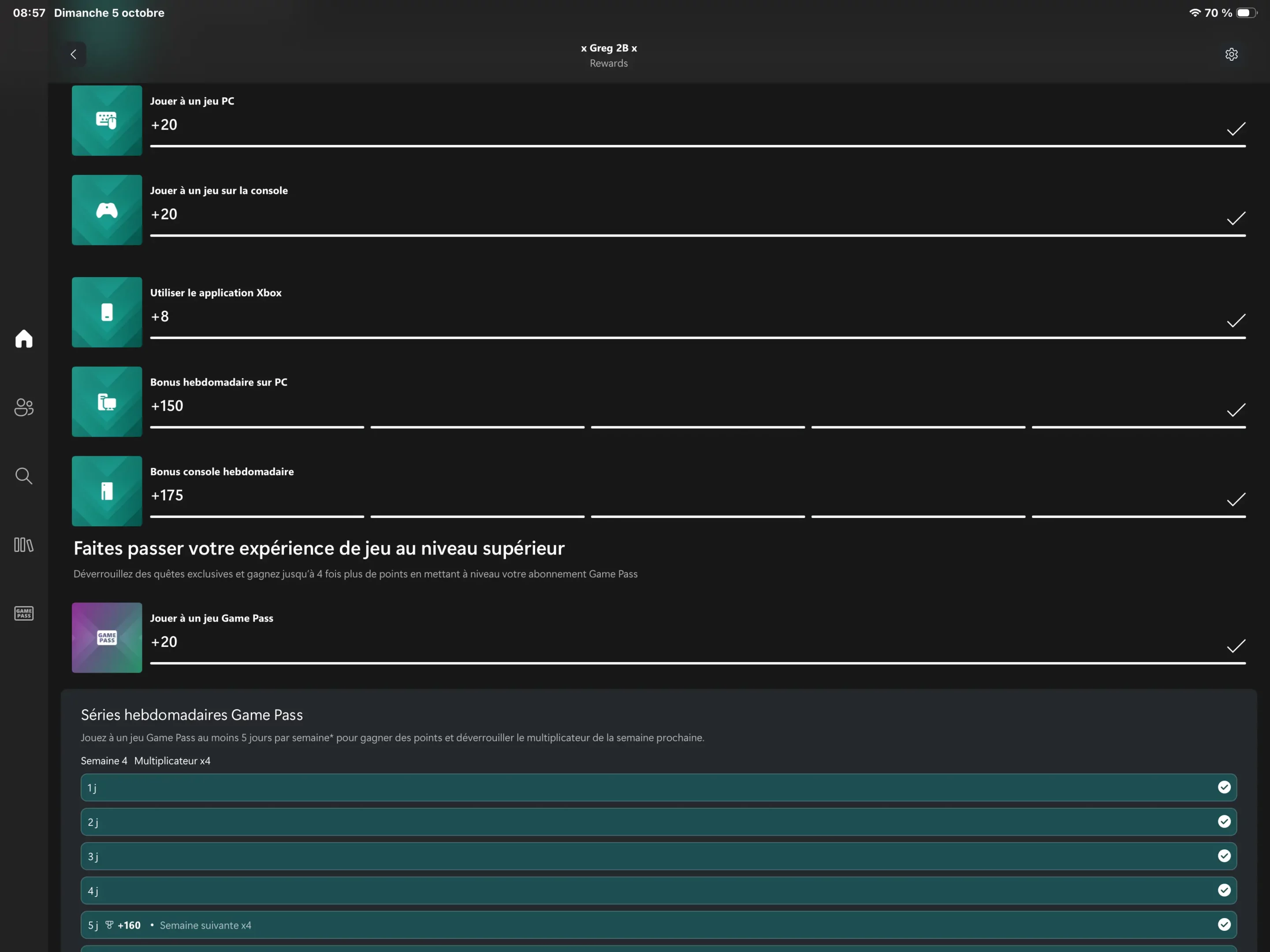This screenshot has width=1270, height=952.
Task: Open the Friends/social sidebar icon
Action: pos(23,407)
